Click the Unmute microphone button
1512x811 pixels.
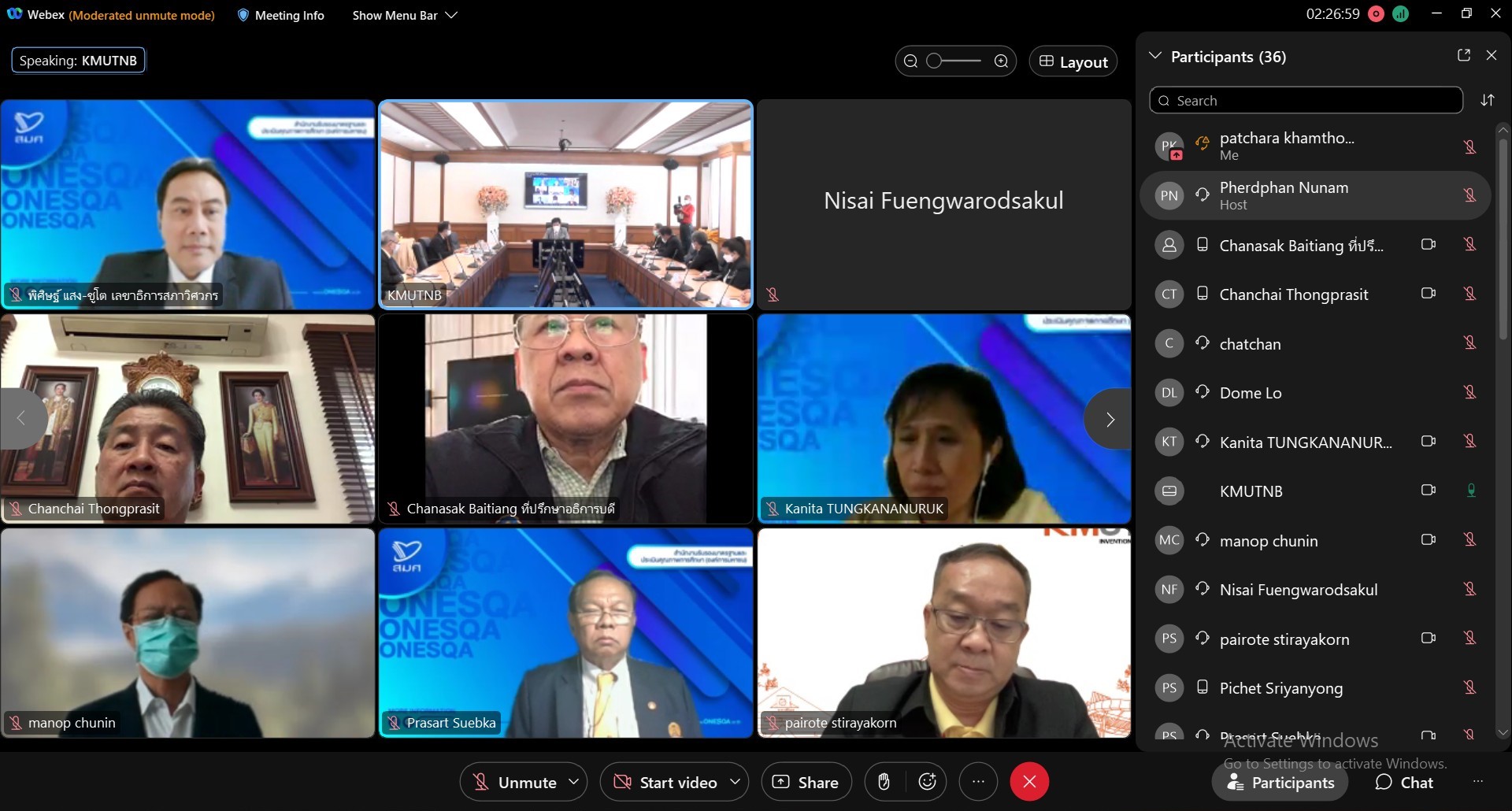click(x=514, y=782)
